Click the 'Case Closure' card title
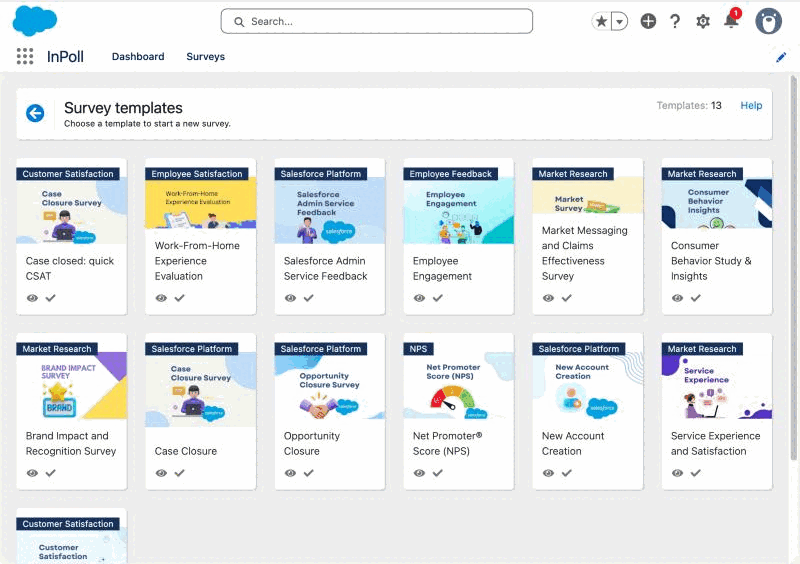This screenshot has height=564, width=800. click(x=186, y=451)
